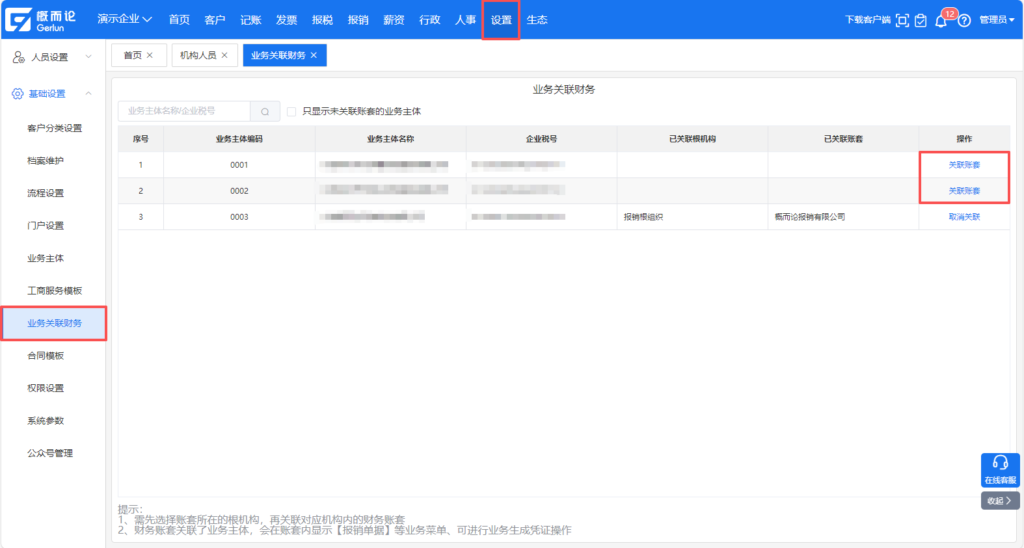
Task: Click 取消关联 for row 0003
Action: (x=964, y=217)
